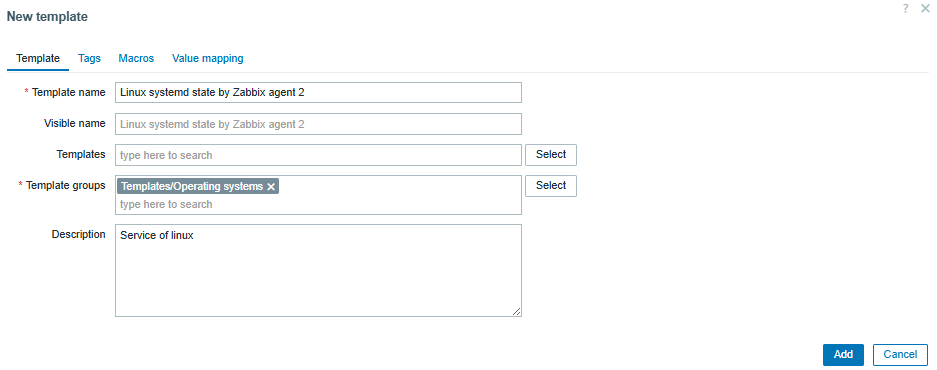Open the Value mapping tab
The image size is (937, 370).
pyautogui.click(x=207, y=59)
